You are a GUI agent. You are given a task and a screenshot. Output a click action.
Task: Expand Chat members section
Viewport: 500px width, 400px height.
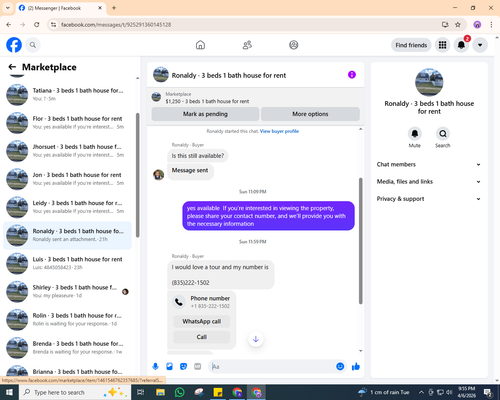pyautogui.click(x=429, y=164)
